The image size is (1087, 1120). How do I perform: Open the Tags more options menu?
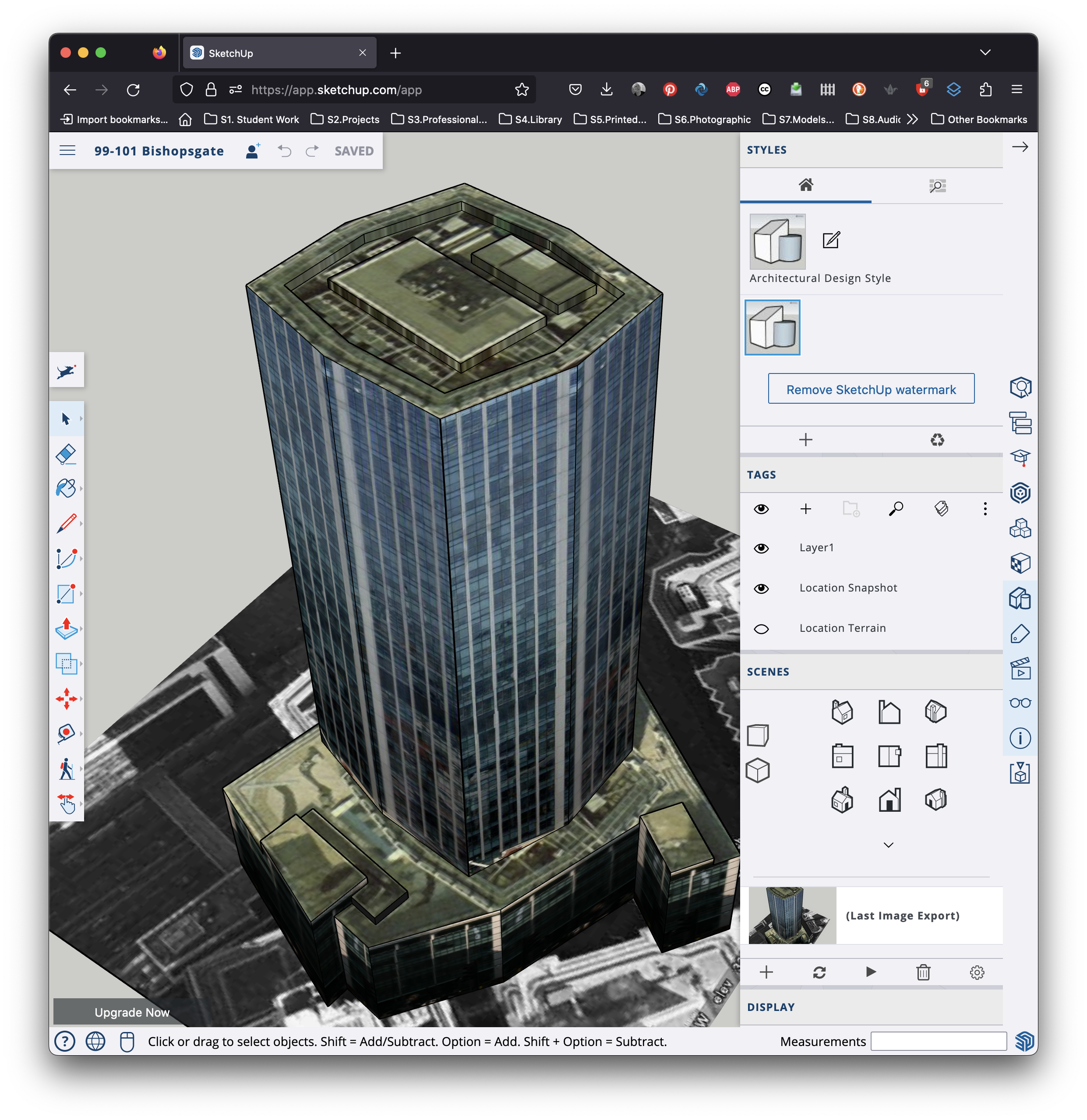pos(985,509)
